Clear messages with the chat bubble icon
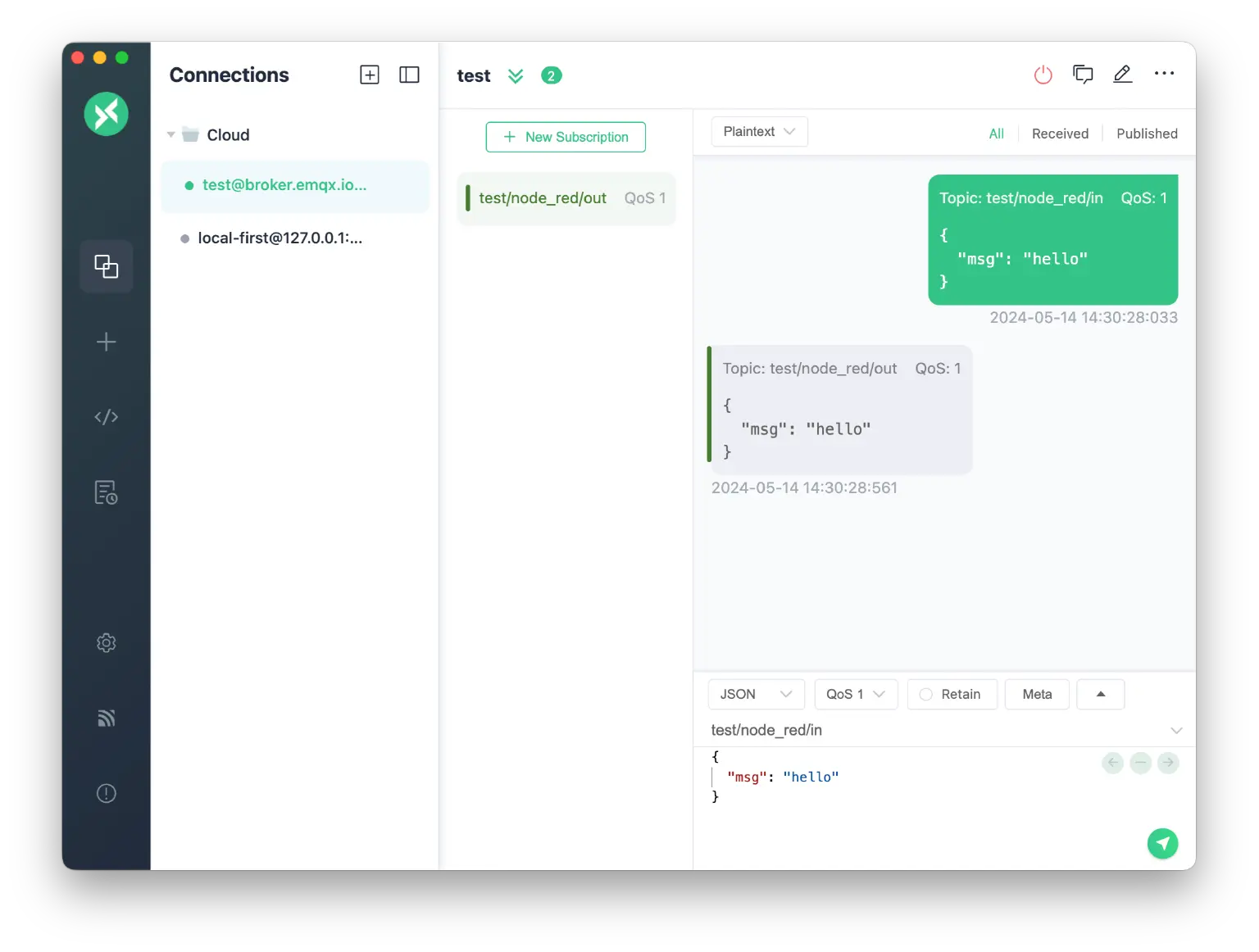Screen dimensions: 1259x952 1083,74
